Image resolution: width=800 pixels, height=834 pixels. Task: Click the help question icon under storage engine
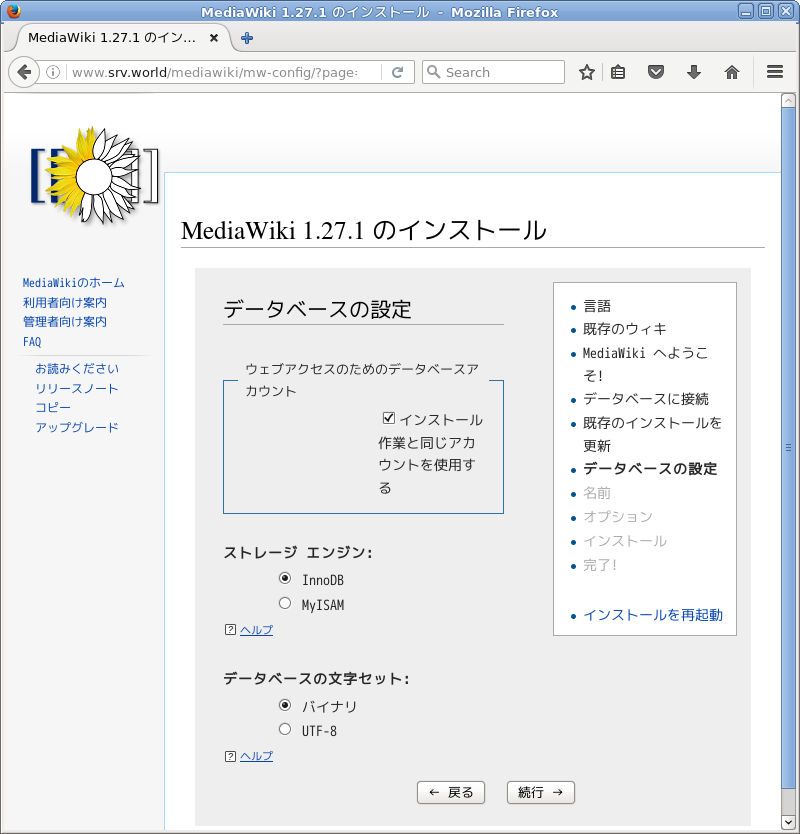click(x=230, y=630)
